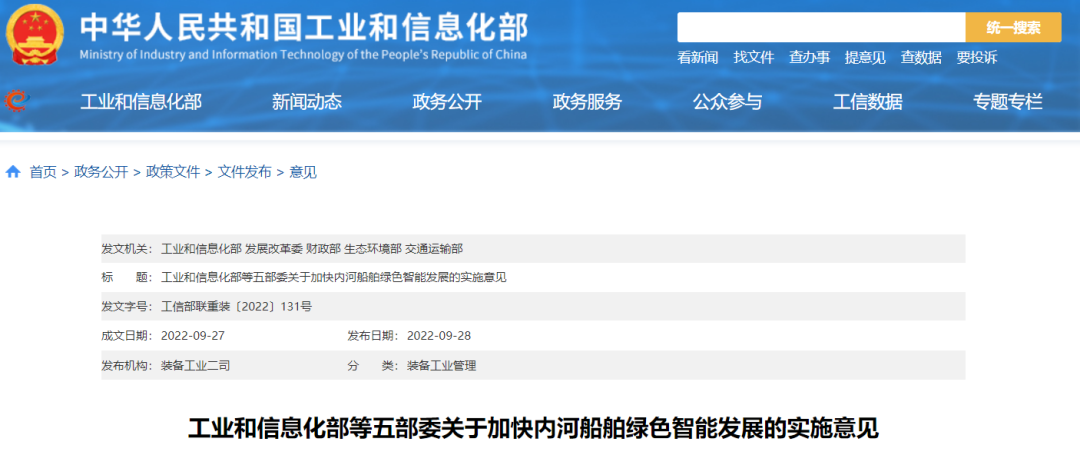Go to 政策文件 breadcrumb link

click(x=173, y=172)
